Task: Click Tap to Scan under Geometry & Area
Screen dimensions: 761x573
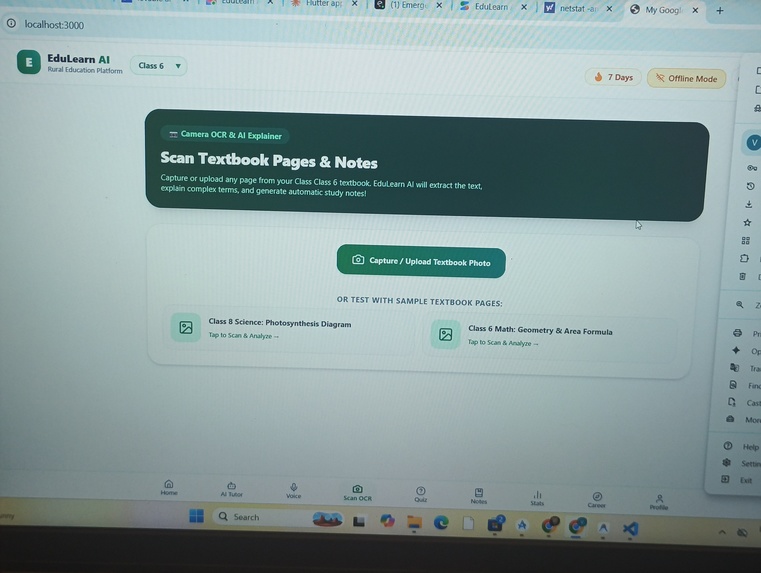Action: 503,343
